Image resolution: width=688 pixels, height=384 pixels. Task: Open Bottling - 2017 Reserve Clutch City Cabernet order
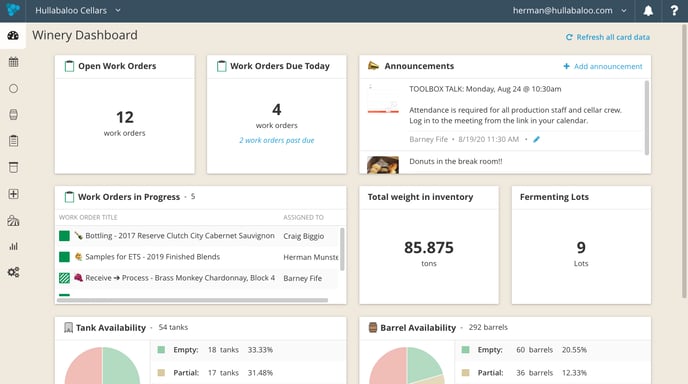[x=180, y=236]
